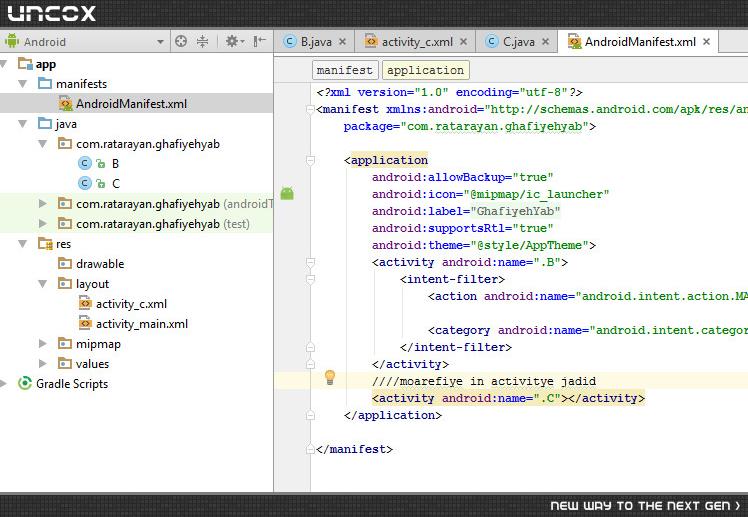Click the activity_c.xml file icon in tree

(85, 303)
